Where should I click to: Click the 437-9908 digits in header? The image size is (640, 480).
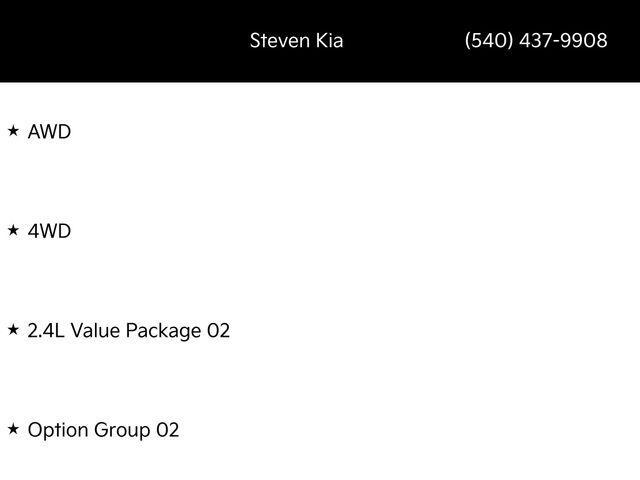[x=563, y=40]
